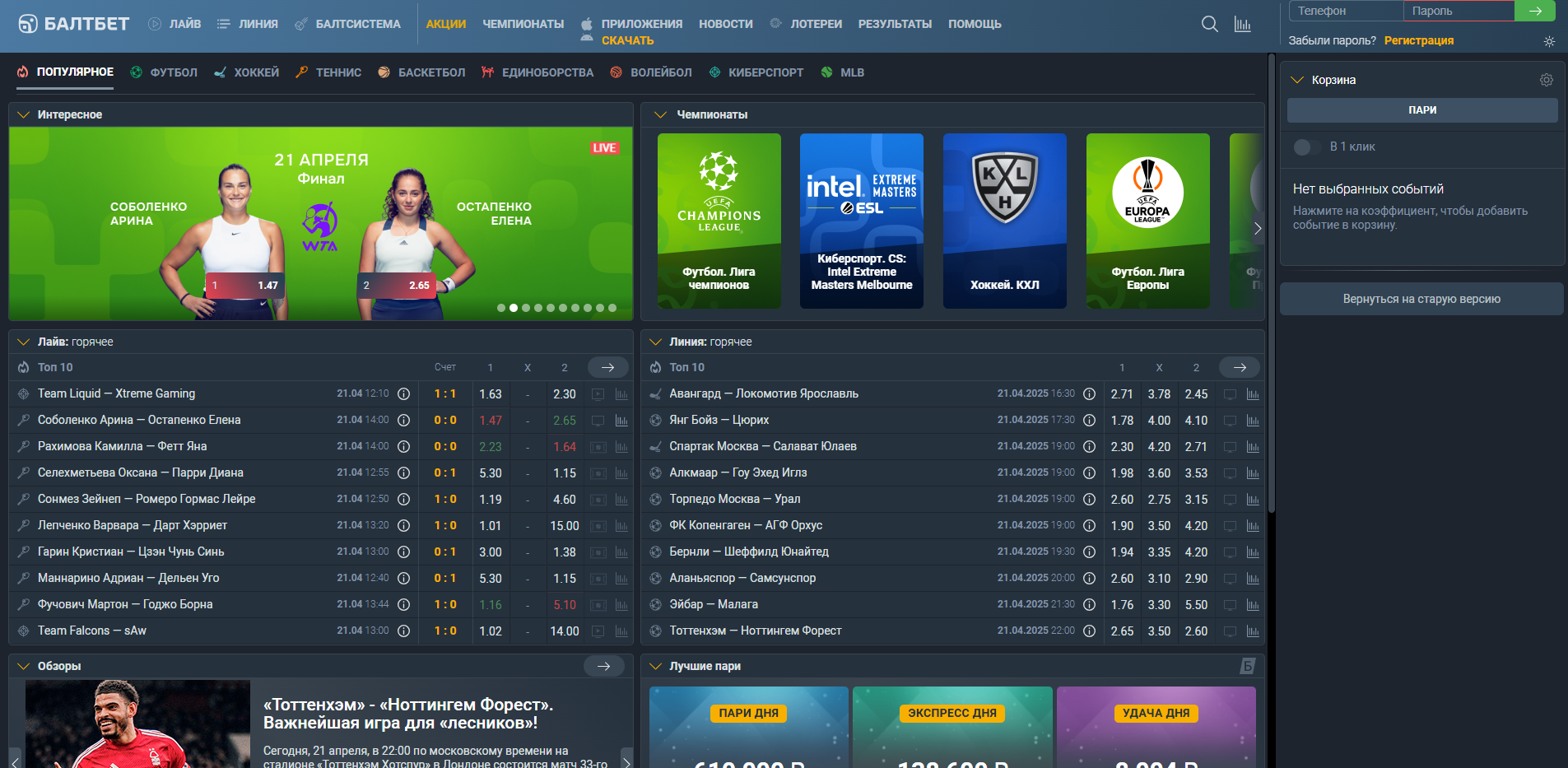Viewport: 1568px width, 768px height.
Task: Click the Пароль input field
Action: click(1459, 11)
